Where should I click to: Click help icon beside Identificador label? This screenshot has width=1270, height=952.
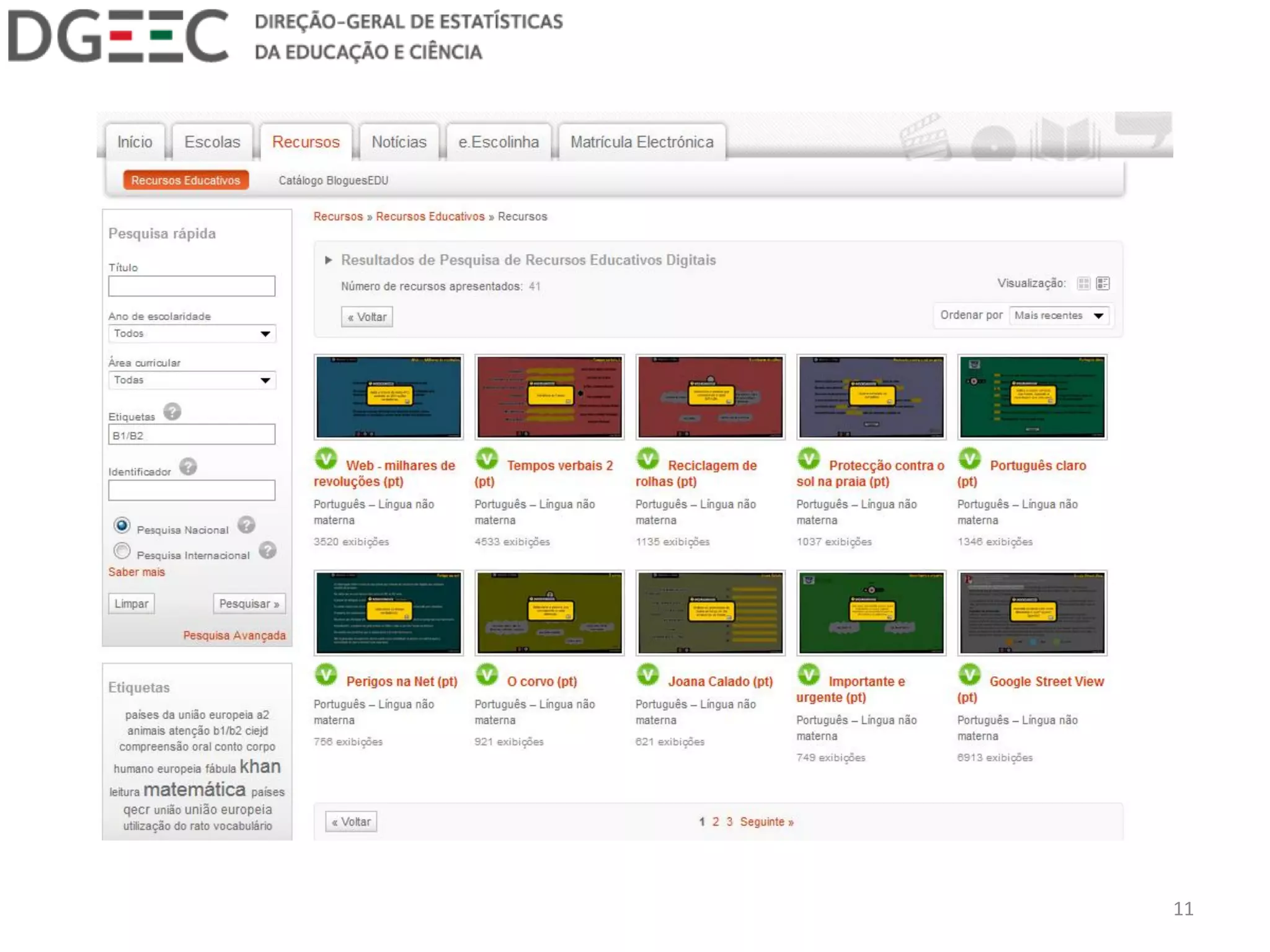tap(188, 467)
